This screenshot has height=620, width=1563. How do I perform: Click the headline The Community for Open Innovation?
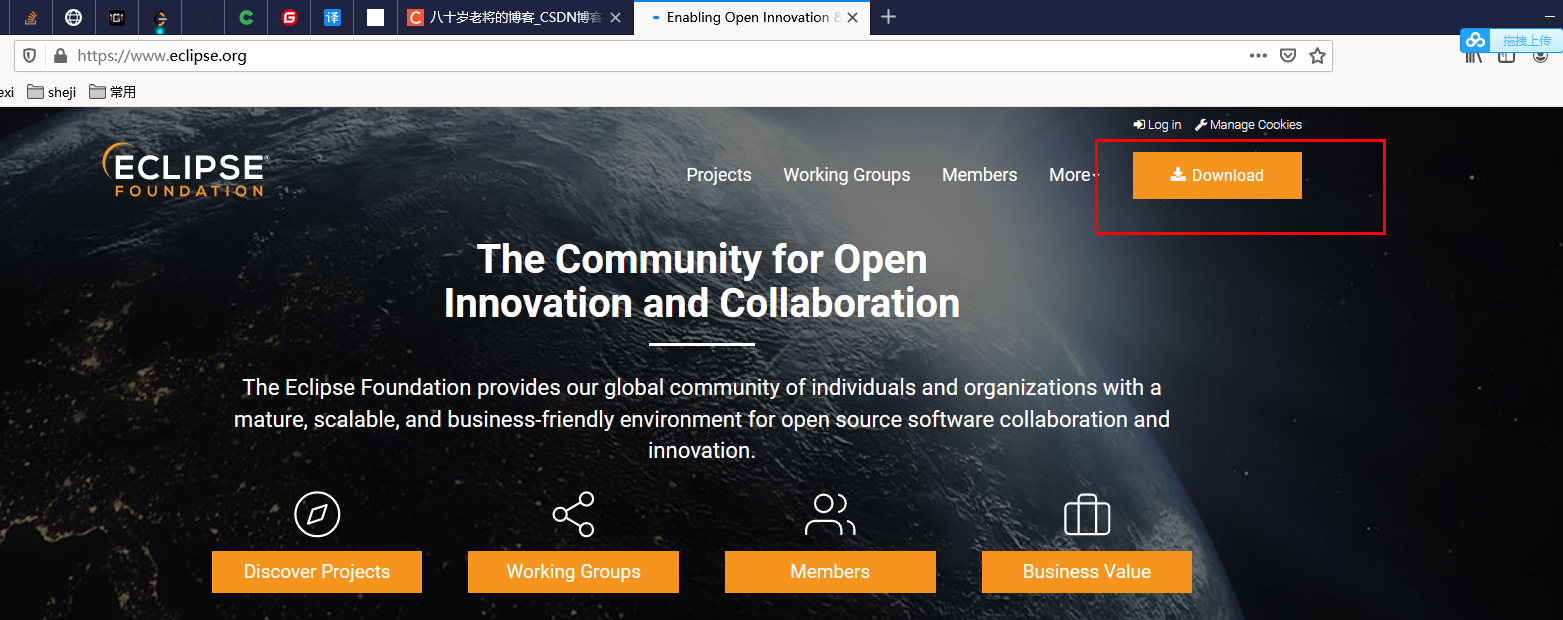[x=702, y=281]
